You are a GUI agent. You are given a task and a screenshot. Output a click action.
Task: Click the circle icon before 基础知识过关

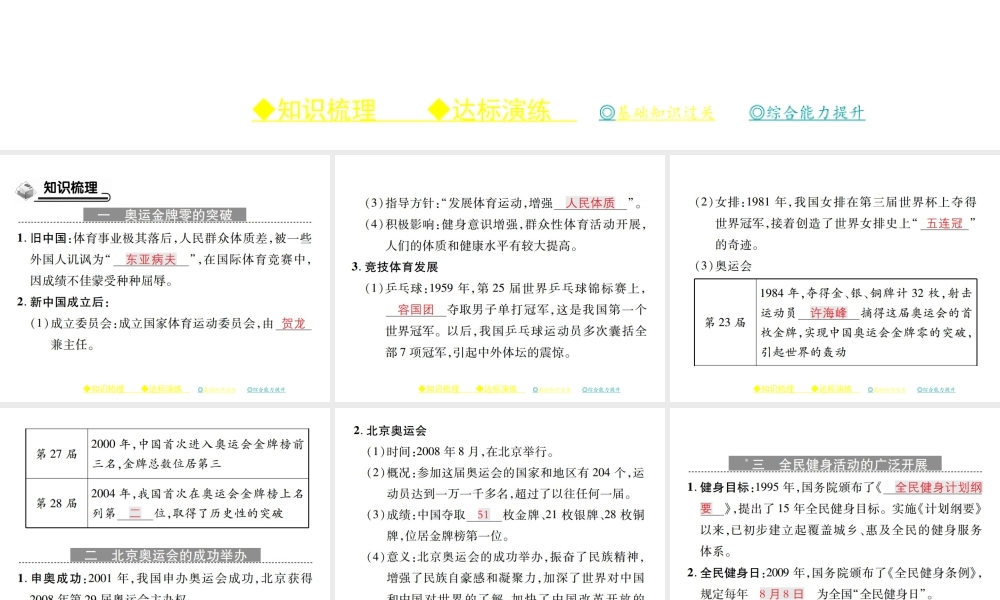(607, 113)
